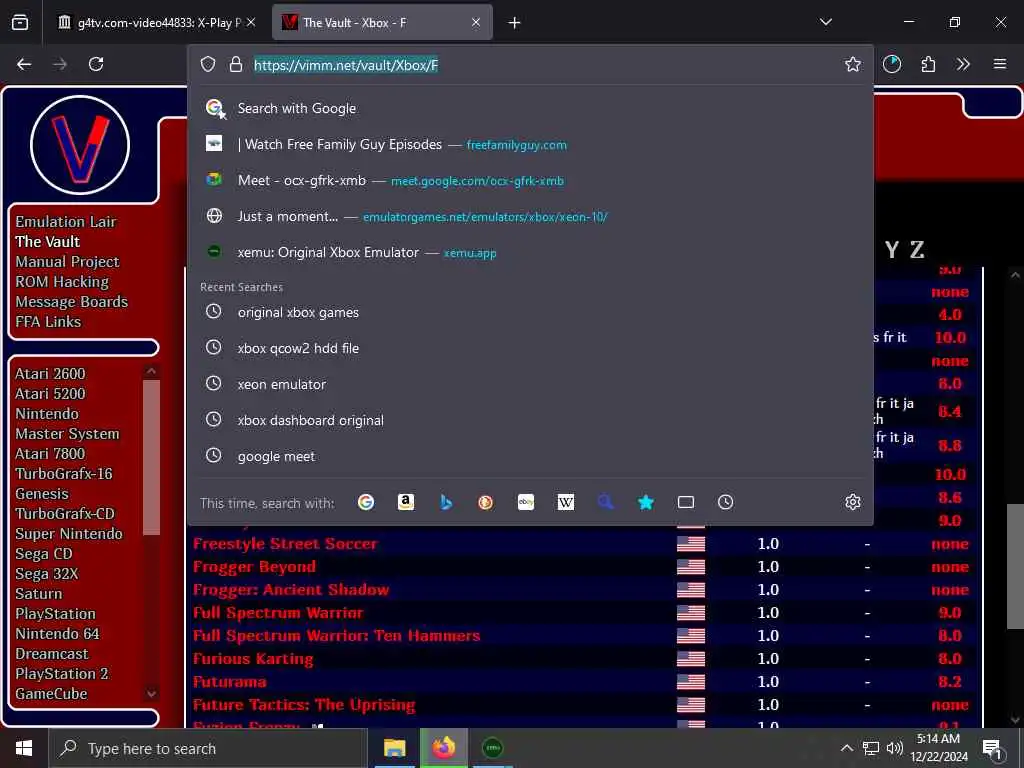The image size is (1024, 768).
Task: Open the Super Nintendo system link
Action: tap(69, 534)
